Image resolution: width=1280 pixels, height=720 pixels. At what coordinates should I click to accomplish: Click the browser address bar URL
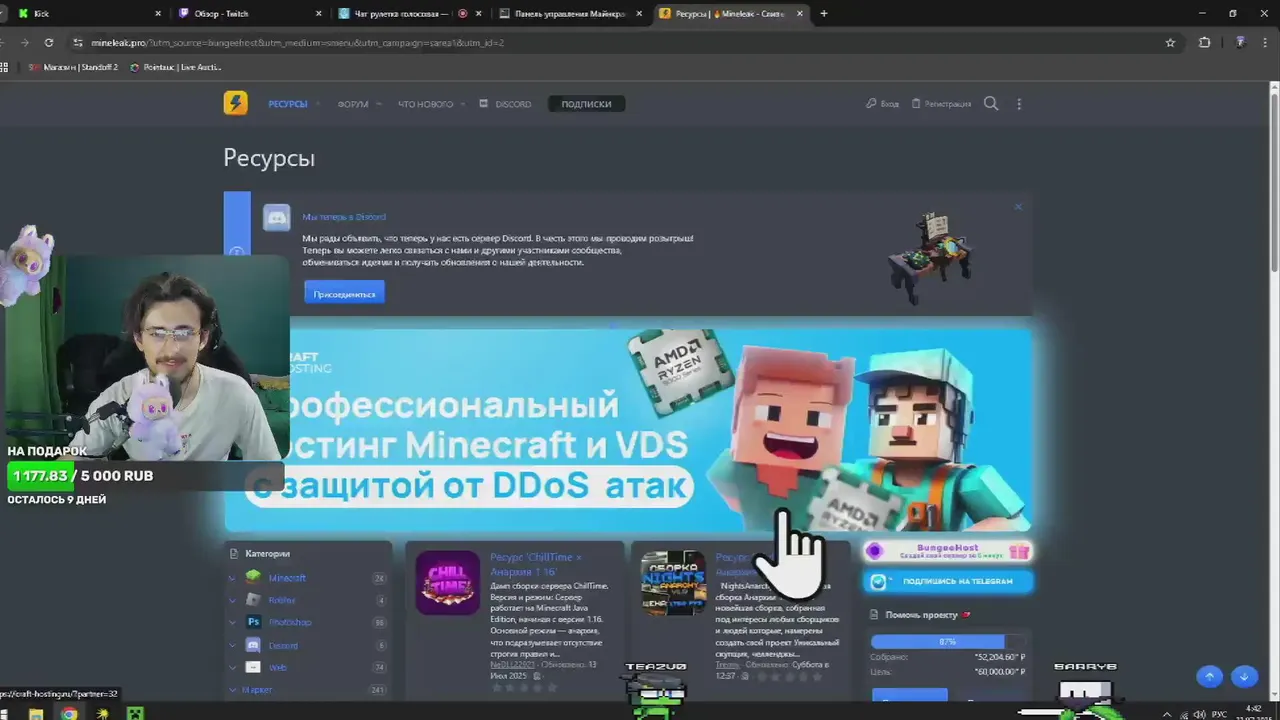297,43
